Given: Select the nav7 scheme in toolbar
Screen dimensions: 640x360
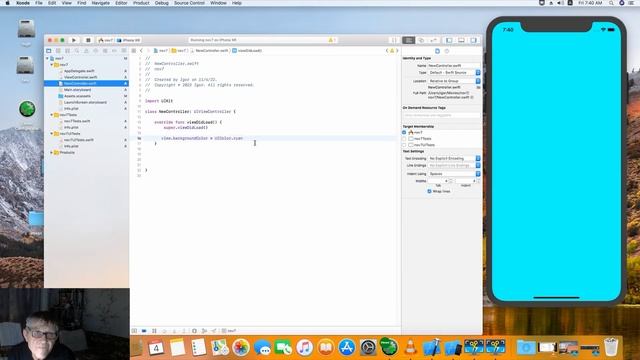Looking at the screenshot, I should tap(106, 40).
